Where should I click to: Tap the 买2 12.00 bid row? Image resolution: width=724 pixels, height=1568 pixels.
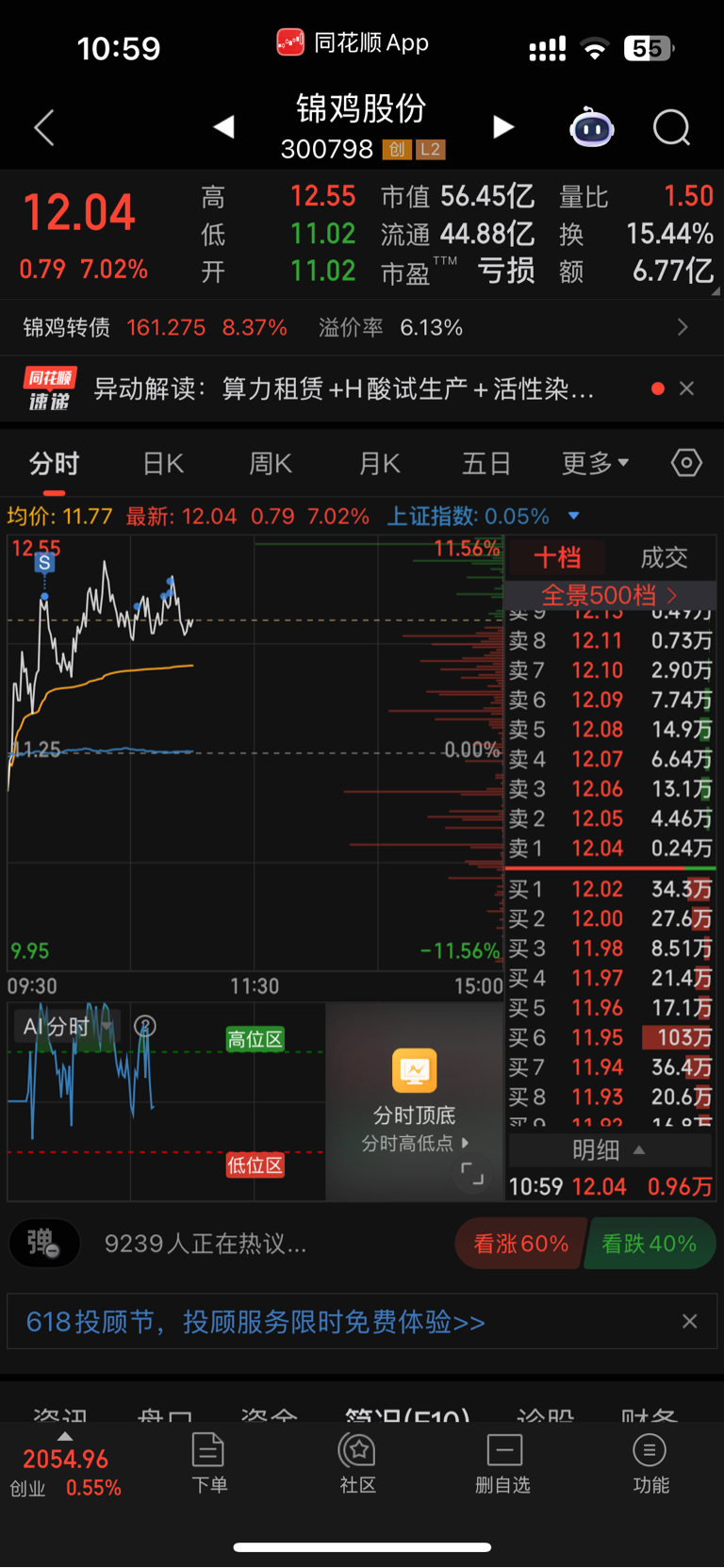[x=610, y=917]
